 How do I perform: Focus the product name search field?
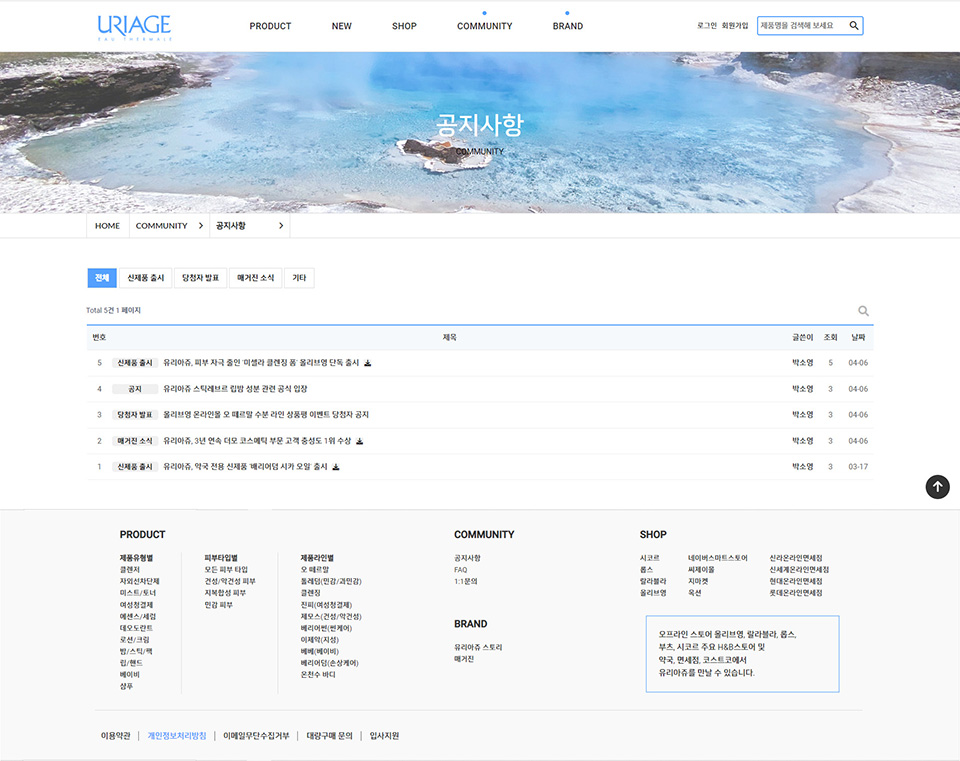802,26
